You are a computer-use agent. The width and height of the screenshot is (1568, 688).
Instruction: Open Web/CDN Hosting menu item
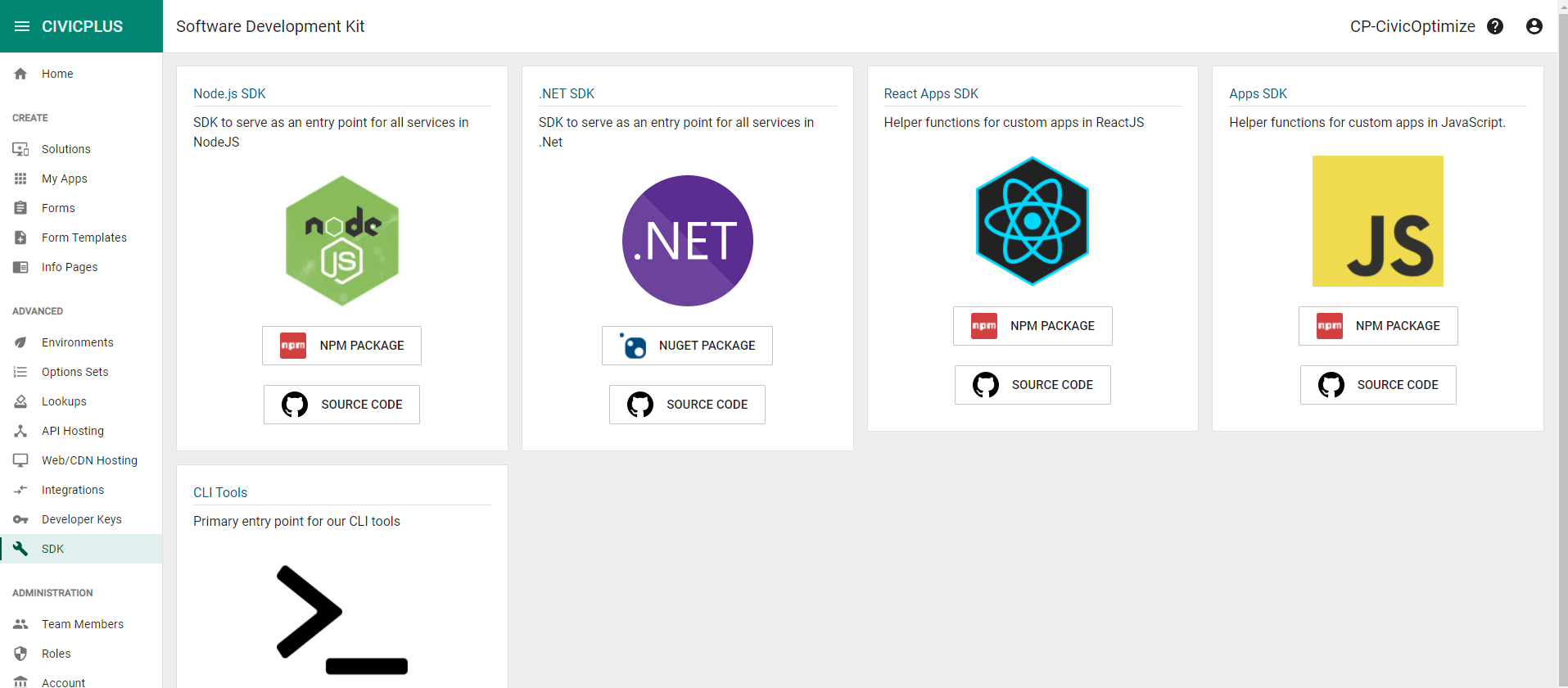pyautogui.click(x=81, y=460)
